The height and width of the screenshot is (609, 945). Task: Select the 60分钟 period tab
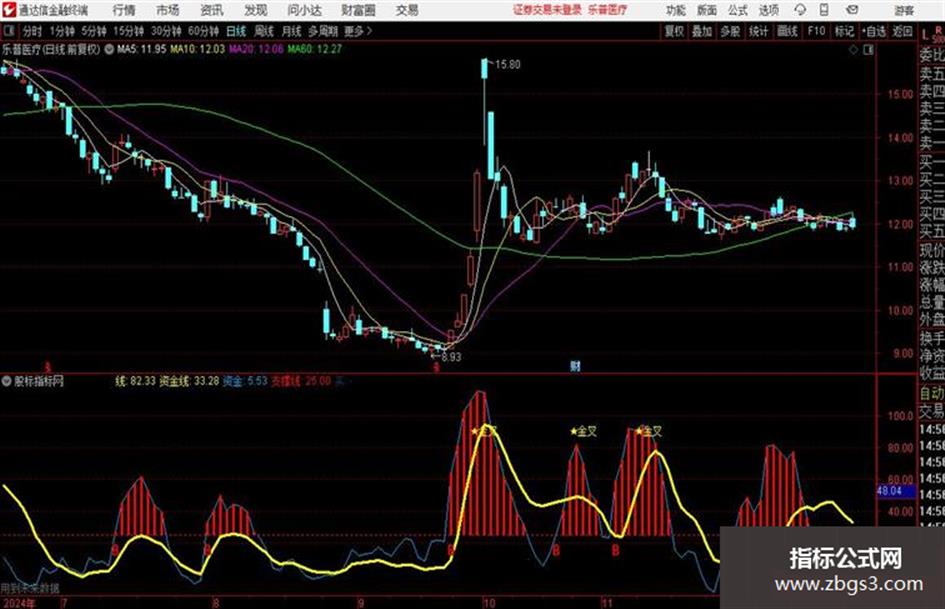pos(203,31)
